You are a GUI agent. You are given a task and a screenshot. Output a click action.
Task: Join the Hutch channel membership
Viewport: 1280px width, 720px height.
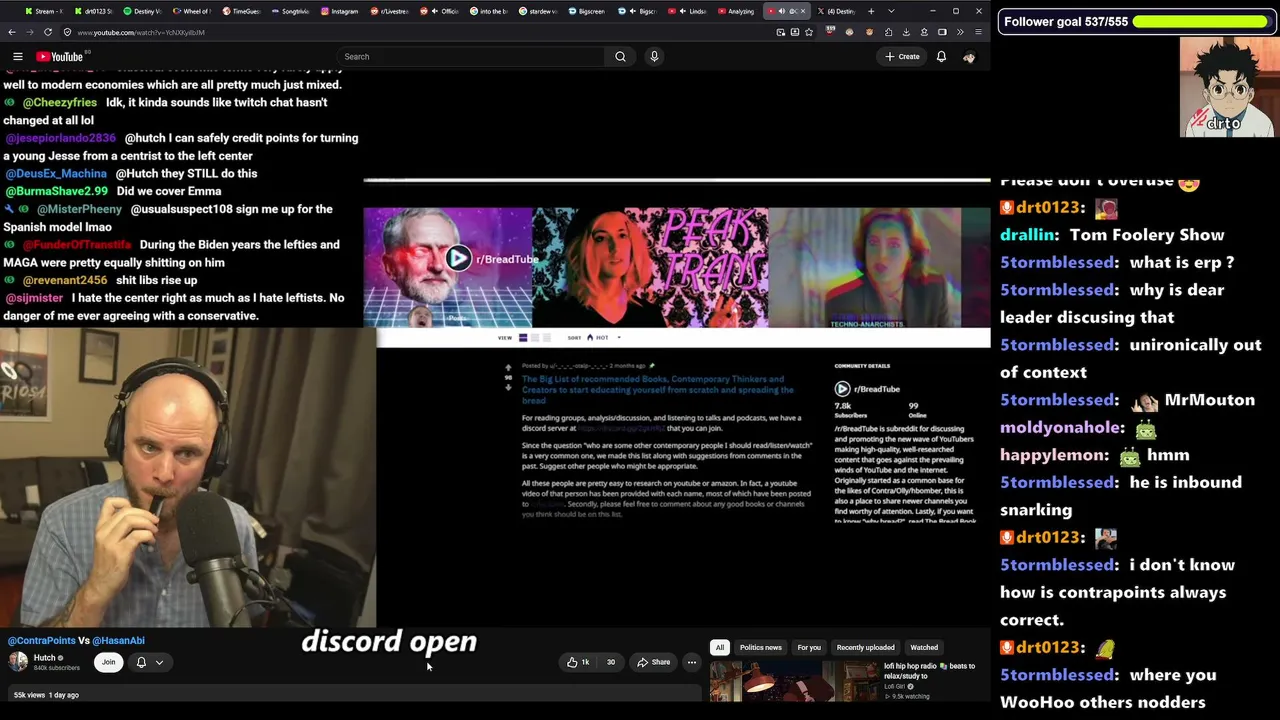(x=108, y=662)
